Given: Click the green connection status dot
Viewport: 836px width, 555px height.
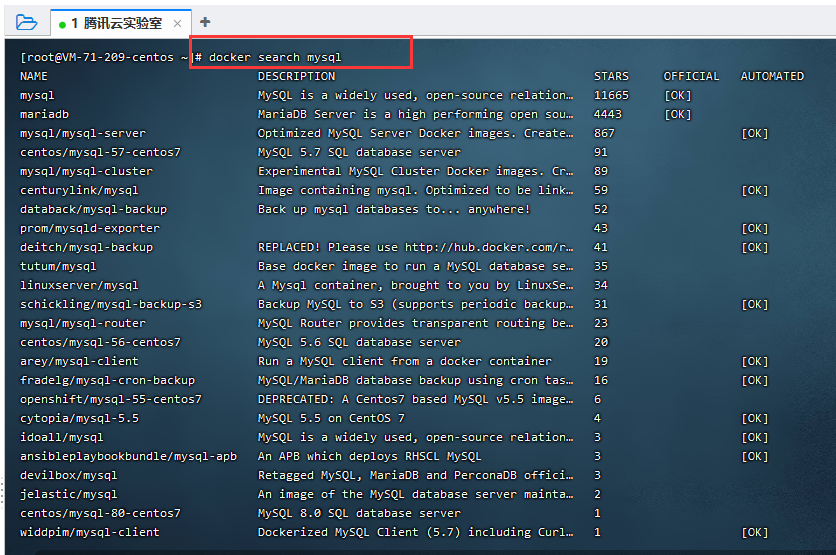Looking at the screenshot, I should pyautogui.click(x=62, y=25).
